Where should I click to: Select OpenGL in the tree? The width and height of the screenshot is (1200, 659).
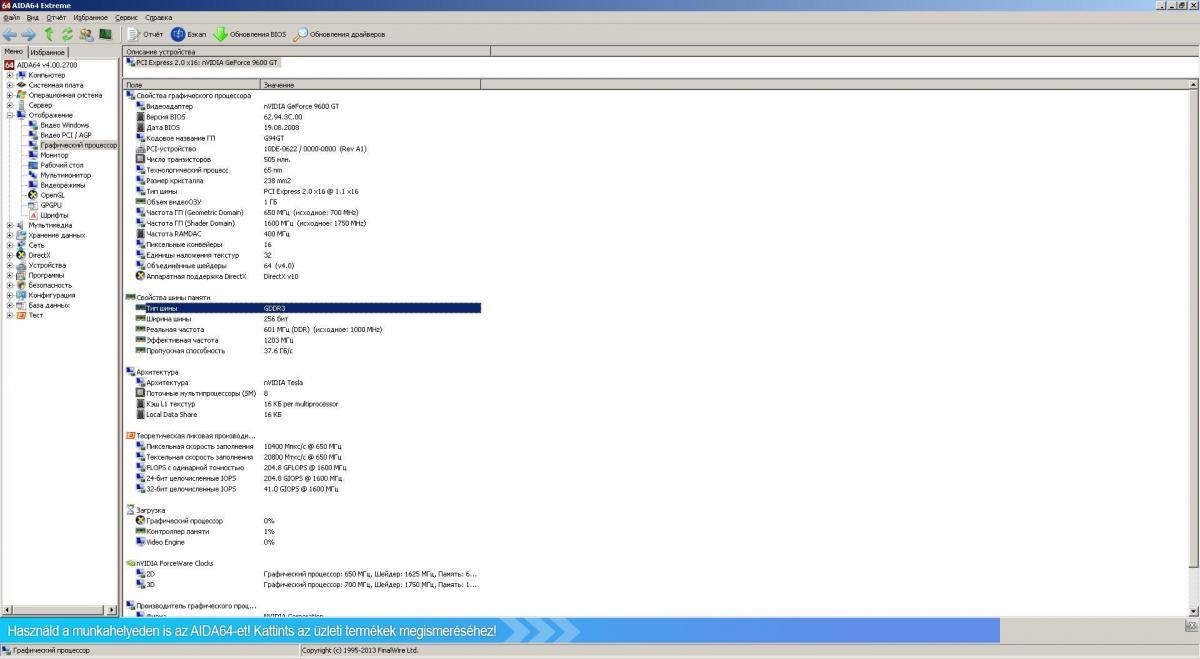tap(52, 195)
